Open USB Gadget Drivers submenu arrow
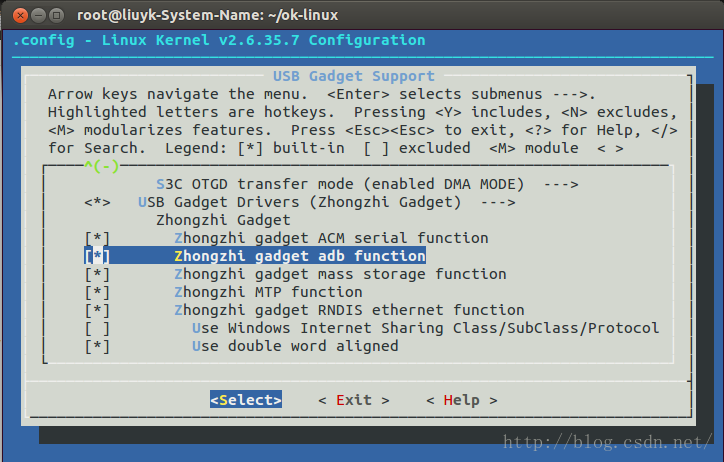Viewport: 724px width, 462px height. click(498, 202)
